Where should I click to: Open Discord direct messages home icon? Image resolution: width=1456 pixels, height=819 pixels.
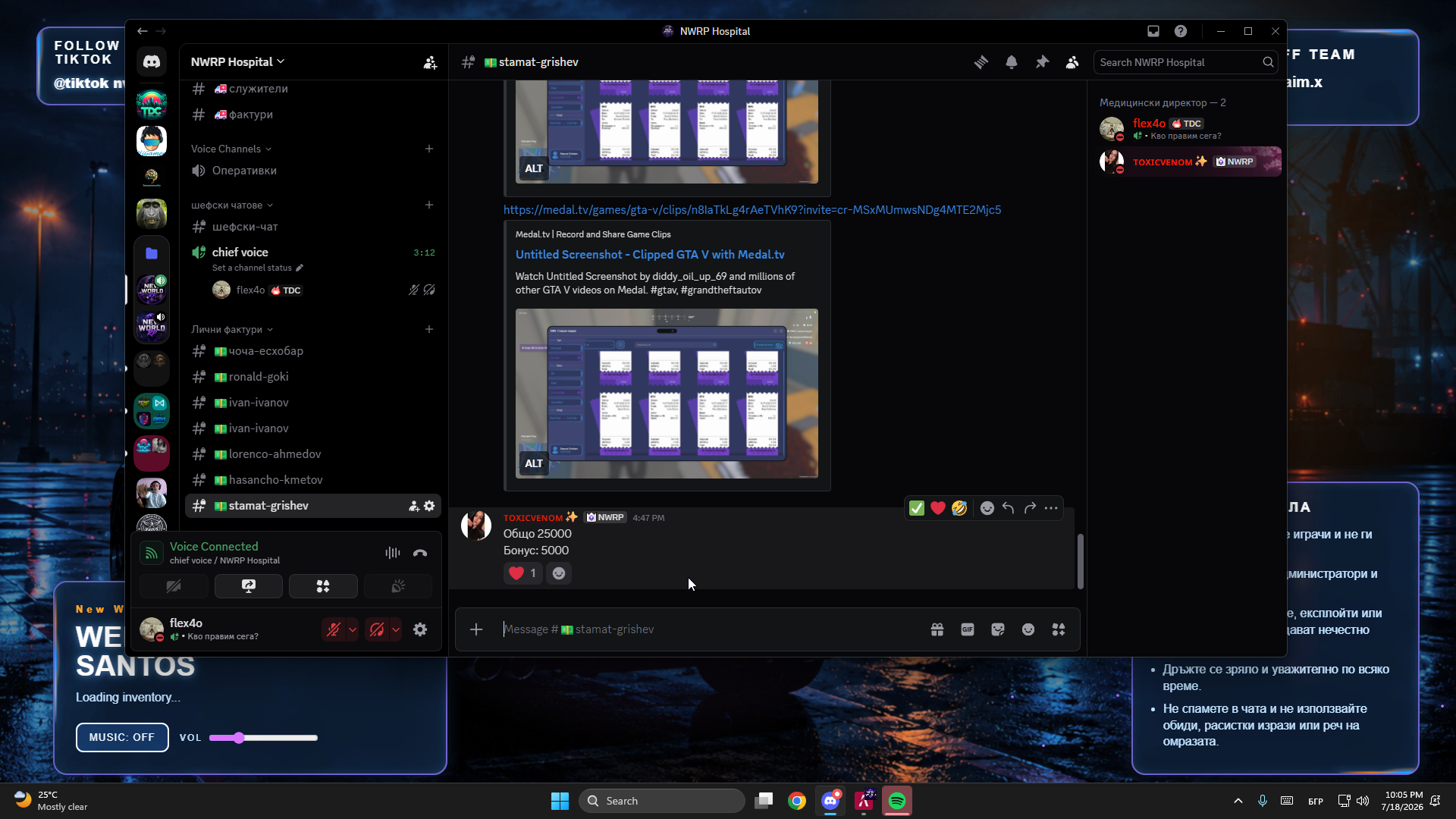152,62
